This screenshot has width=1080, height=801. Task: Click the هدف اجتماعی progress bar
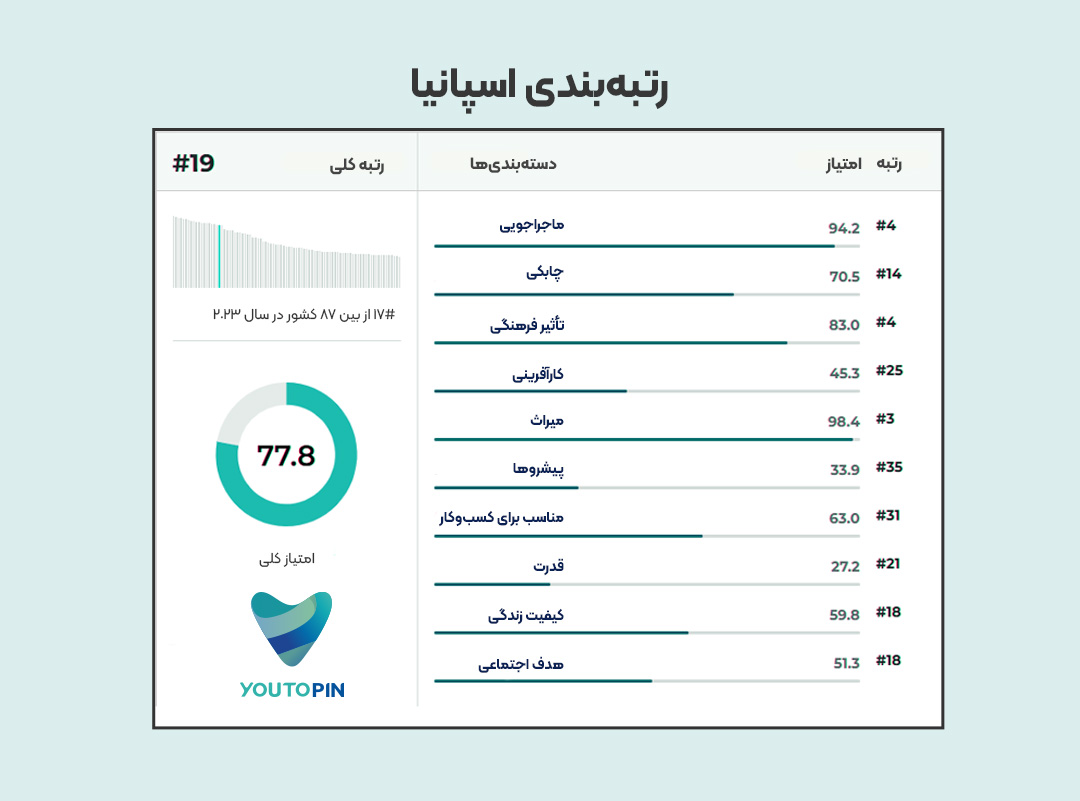click(647, 681)
